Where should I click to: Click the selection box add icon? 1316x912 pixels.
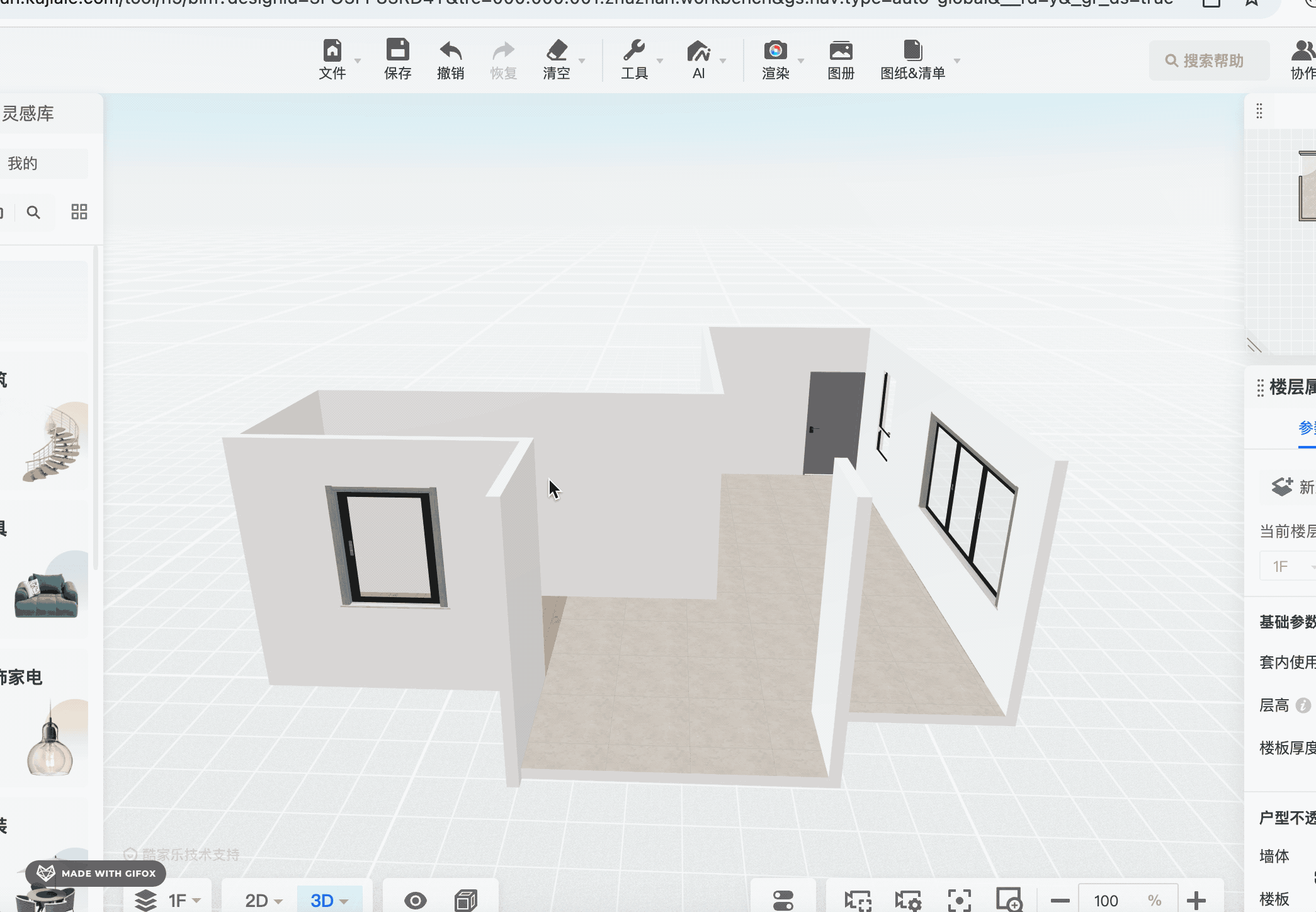click(x=858, y=901)
